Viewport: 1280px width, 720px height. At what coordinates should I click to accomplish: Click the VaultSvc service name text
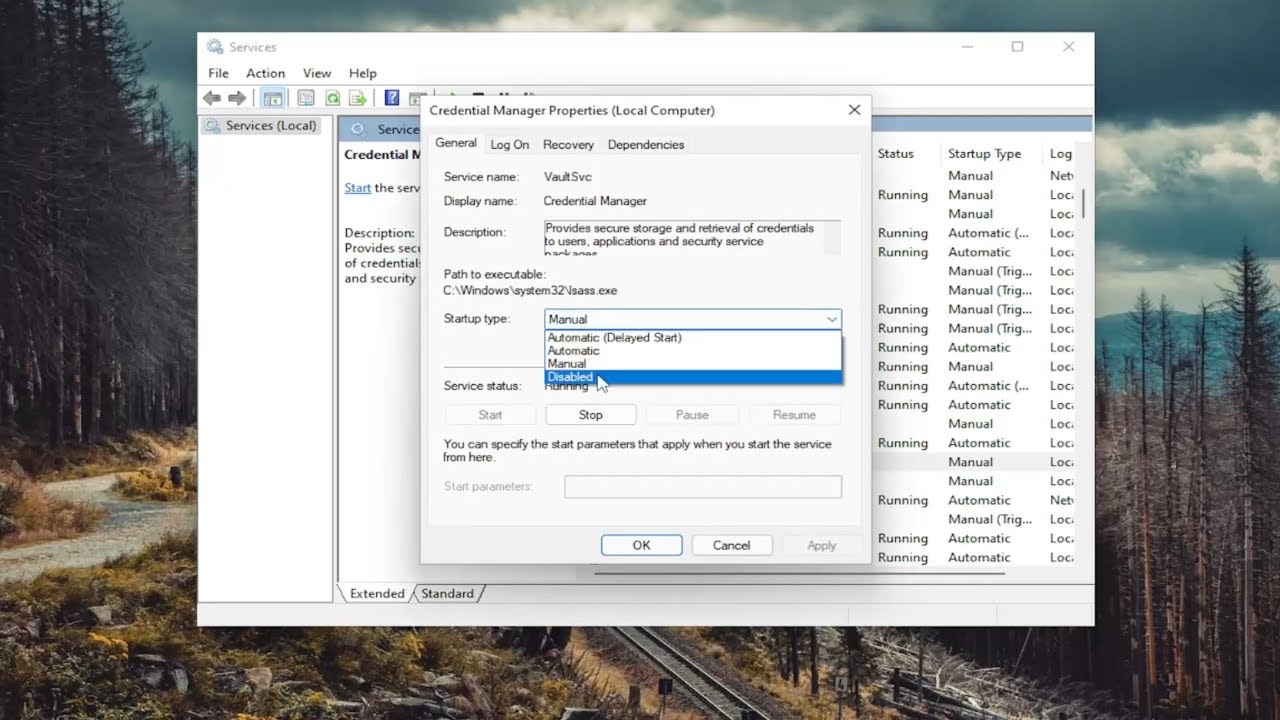click(x=568, y=177)
